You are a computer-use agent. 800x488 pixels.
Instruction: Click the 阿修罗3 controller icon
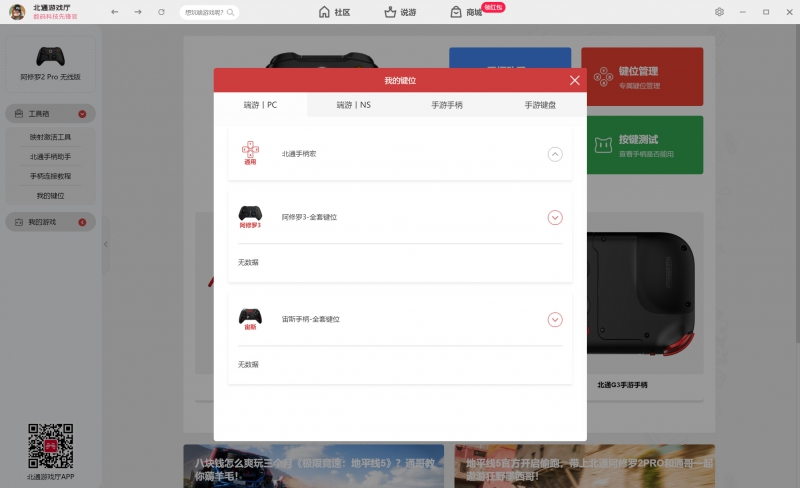[x=250, y=216]
